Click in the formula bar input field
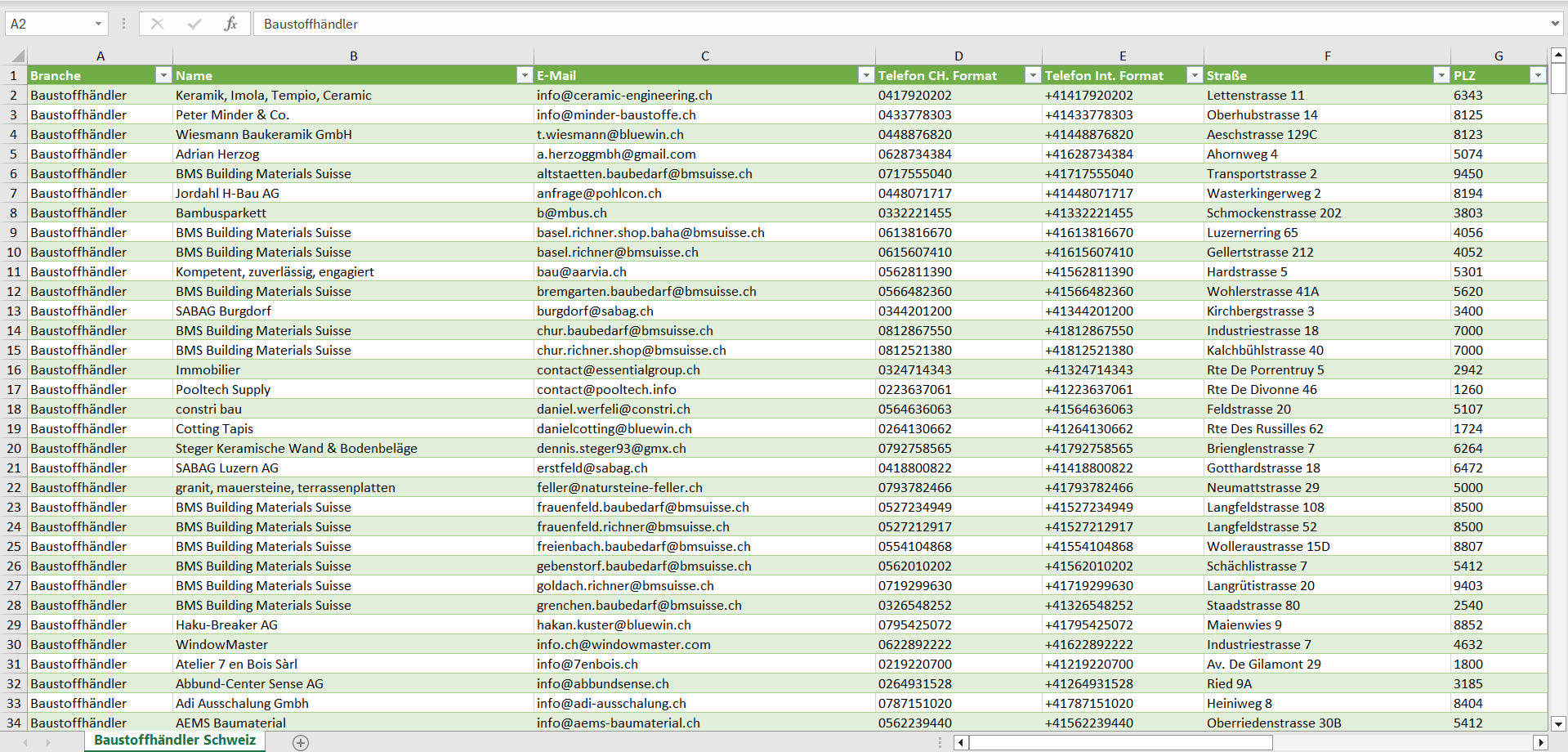Screen dimensions: 1568x752 pyautogui.click(x=899, y=24)
